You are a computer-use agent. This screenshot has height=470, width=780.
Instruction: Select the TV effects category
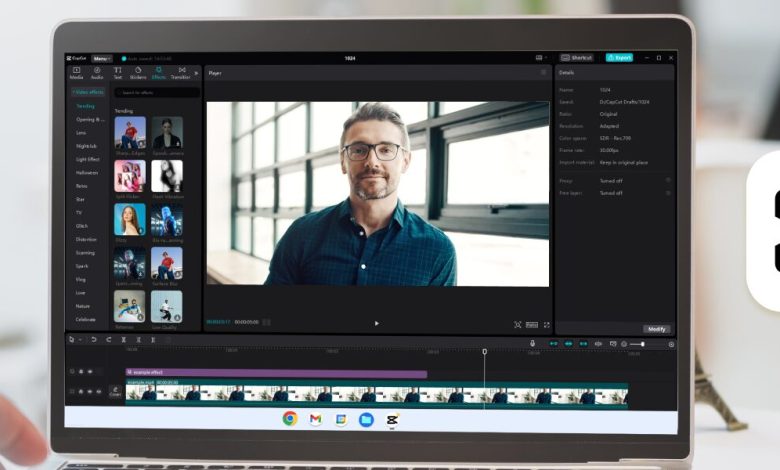coord(79,212)
